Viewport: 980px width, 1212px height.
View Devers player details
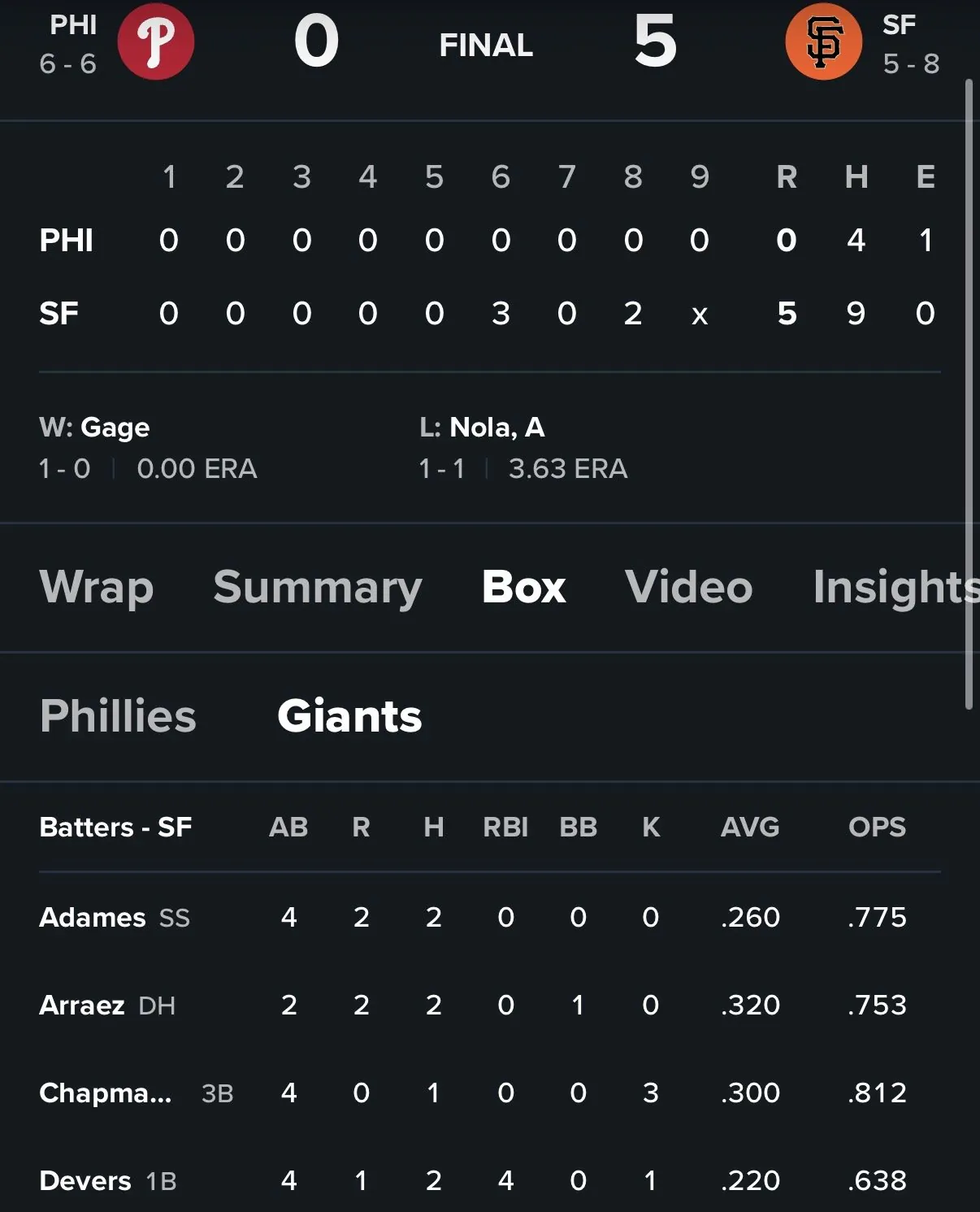(x=85, y=1181)
